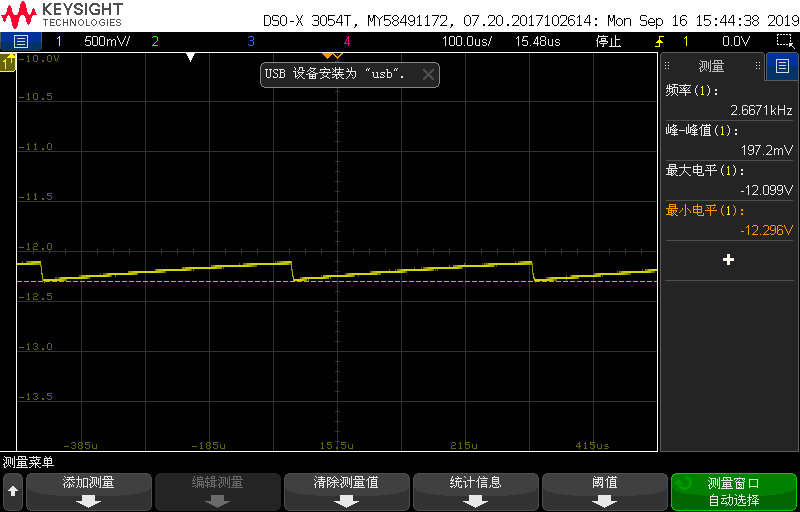
Task: Select channel 1 indicator showing 500mV/
Action: tap(93, 41)
